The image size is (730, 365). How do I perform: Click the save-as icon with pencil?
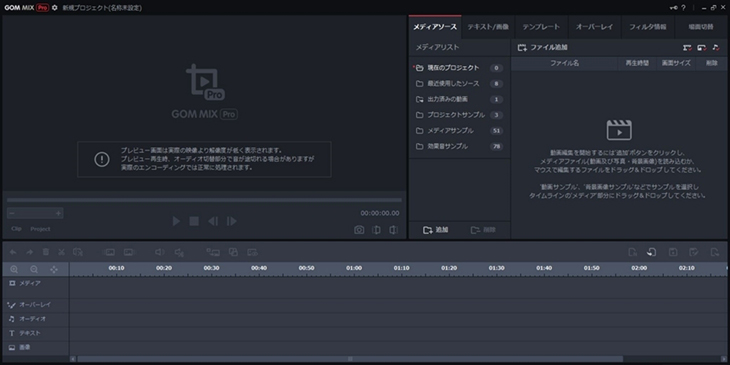click(x=694, y=252)
